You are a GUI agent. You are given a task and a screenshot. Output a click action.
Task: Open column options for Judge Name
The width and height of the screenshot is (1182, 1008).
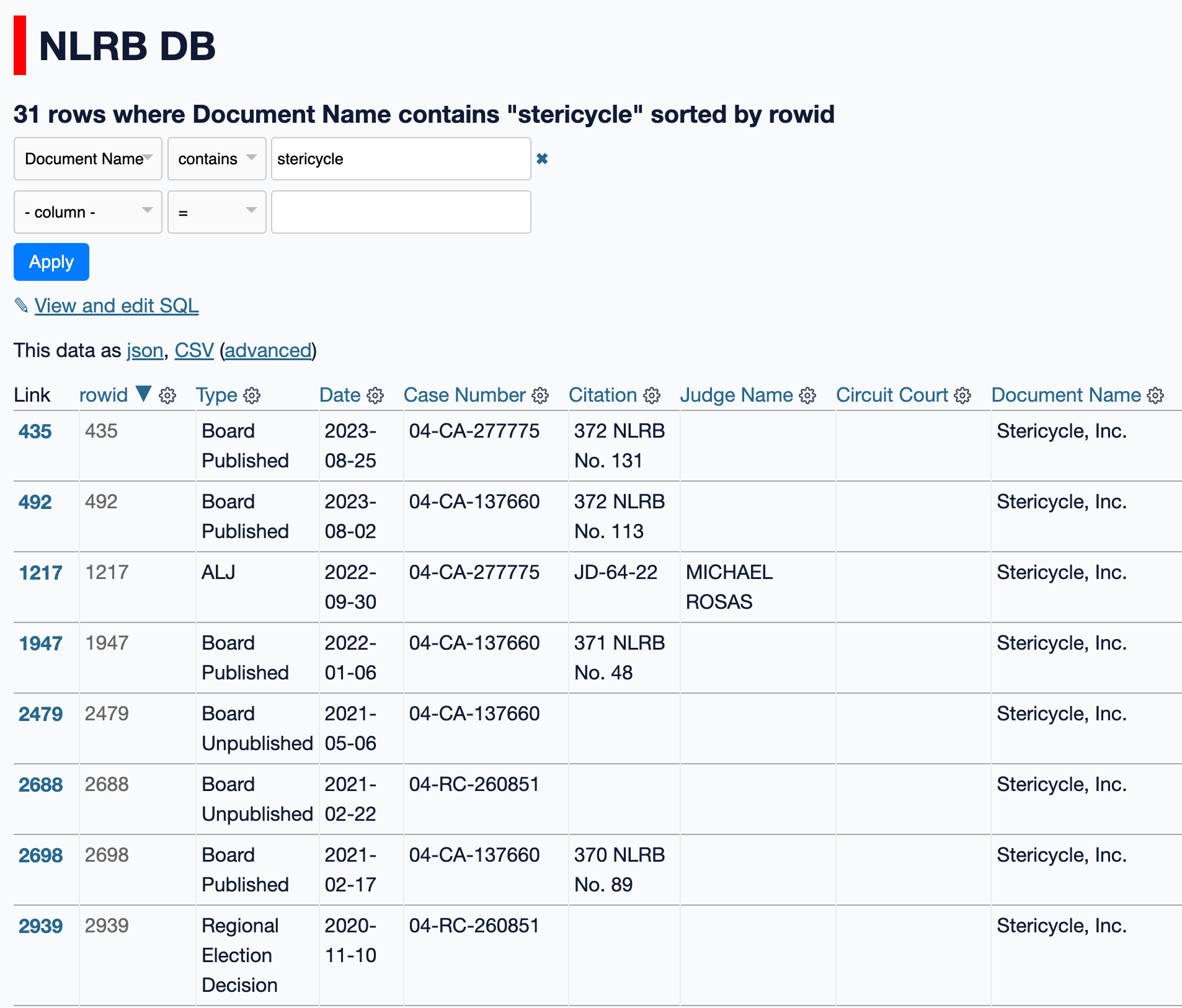click(807, 396)
